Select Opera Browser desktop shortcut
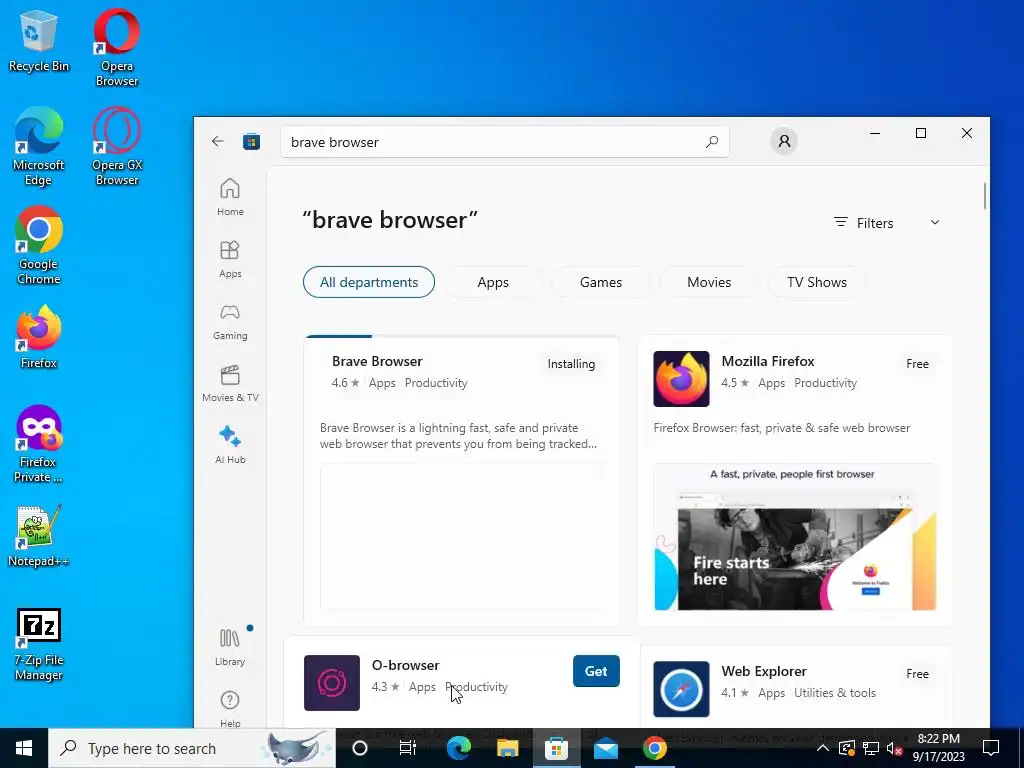 tap(117, 48)
